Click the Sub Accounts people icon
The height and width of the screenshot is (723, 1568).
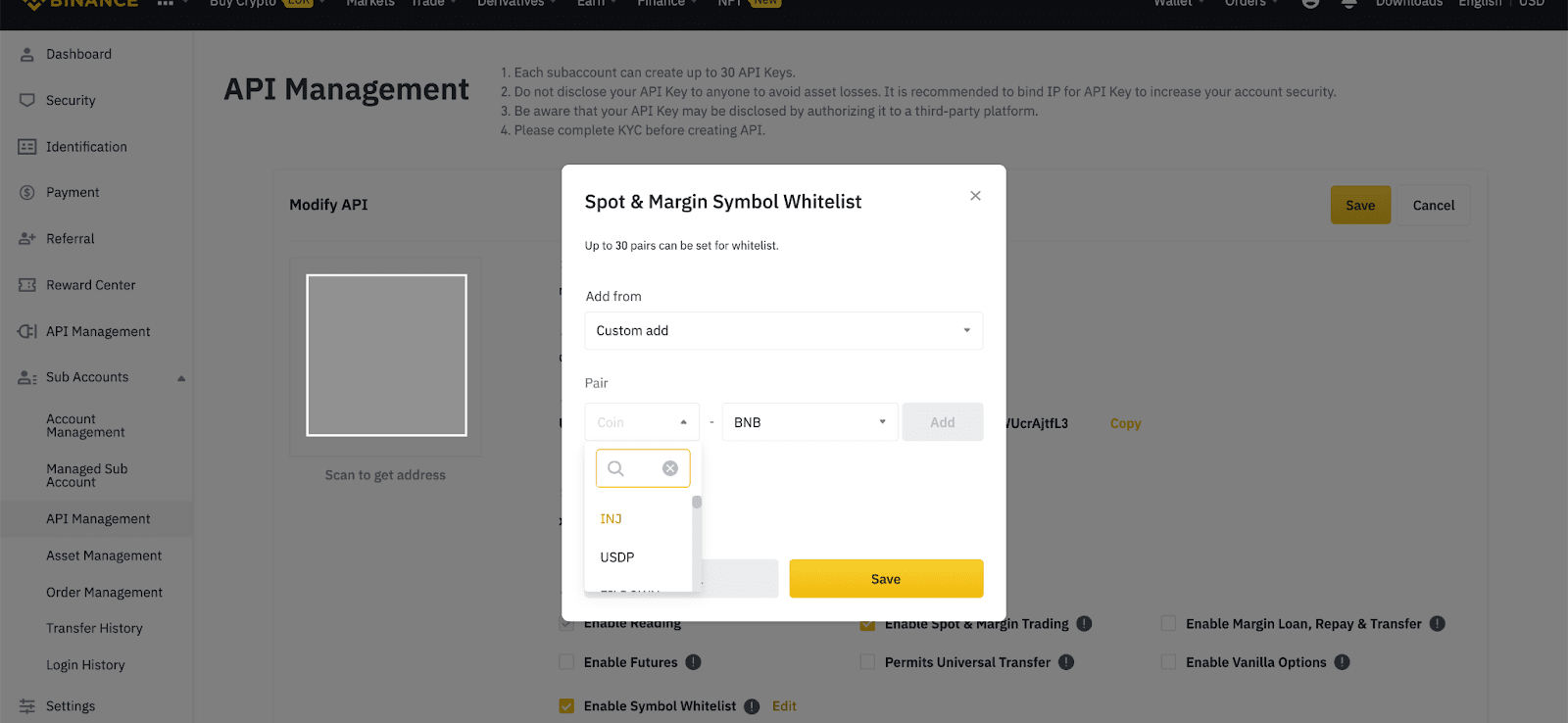tap(27, 377)
